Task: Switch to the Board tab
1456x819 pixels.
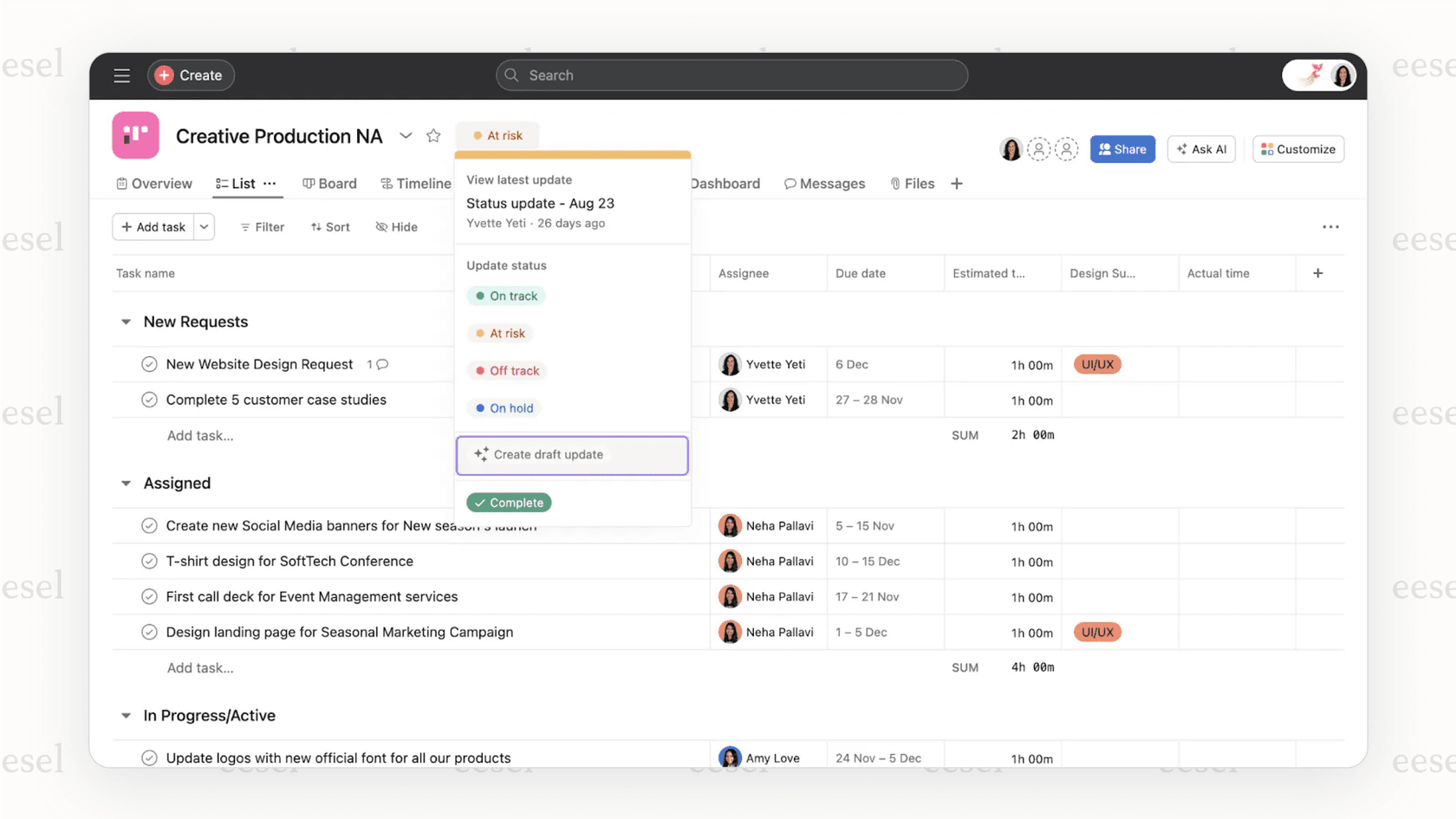Action: [x=330, y=183]
